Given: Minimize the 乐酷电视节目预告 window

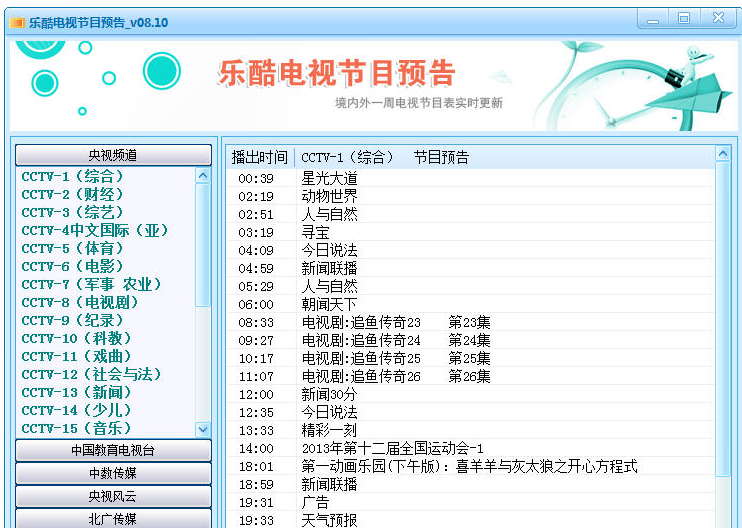Looking at the screenshot, I should (x=653, y=19).
